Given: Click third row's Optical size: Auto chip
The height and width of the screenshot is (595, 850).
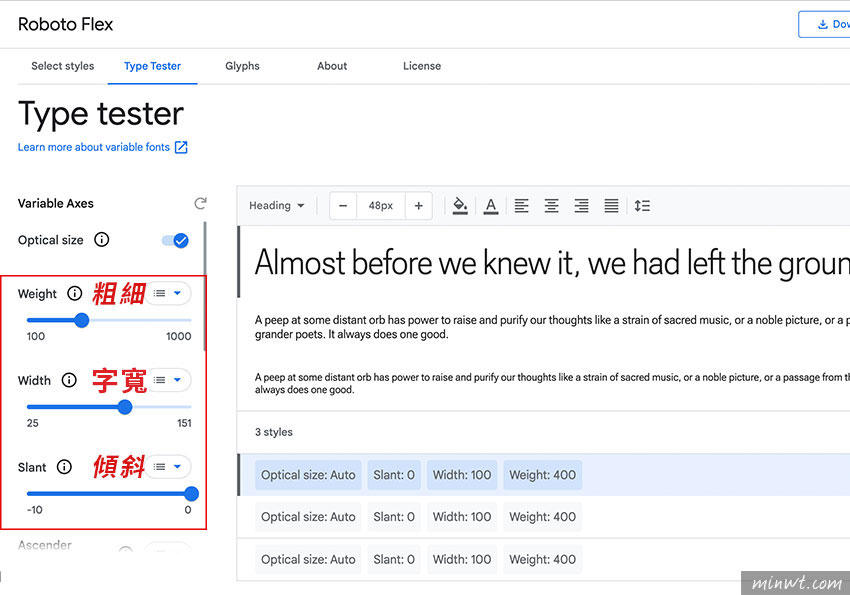Looking at the screenshot, I should 308,559.
